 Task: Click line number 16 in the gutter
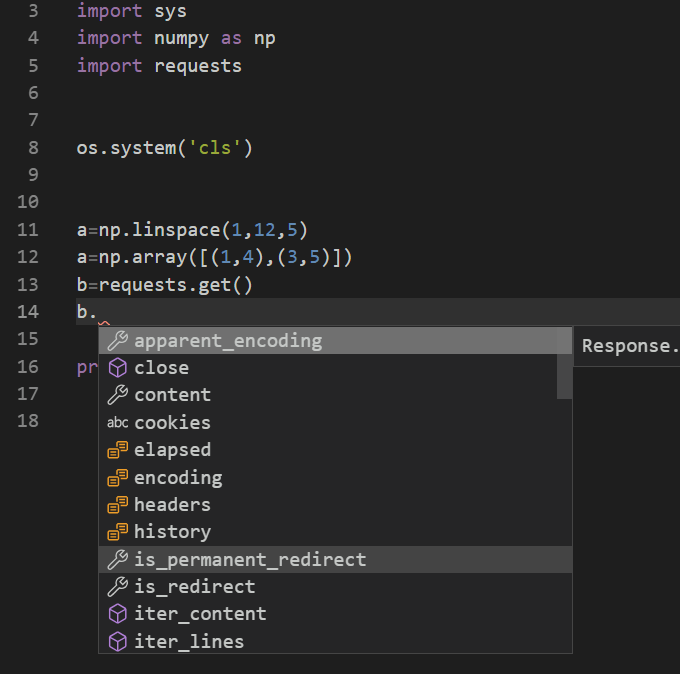[x=28, y=367]
